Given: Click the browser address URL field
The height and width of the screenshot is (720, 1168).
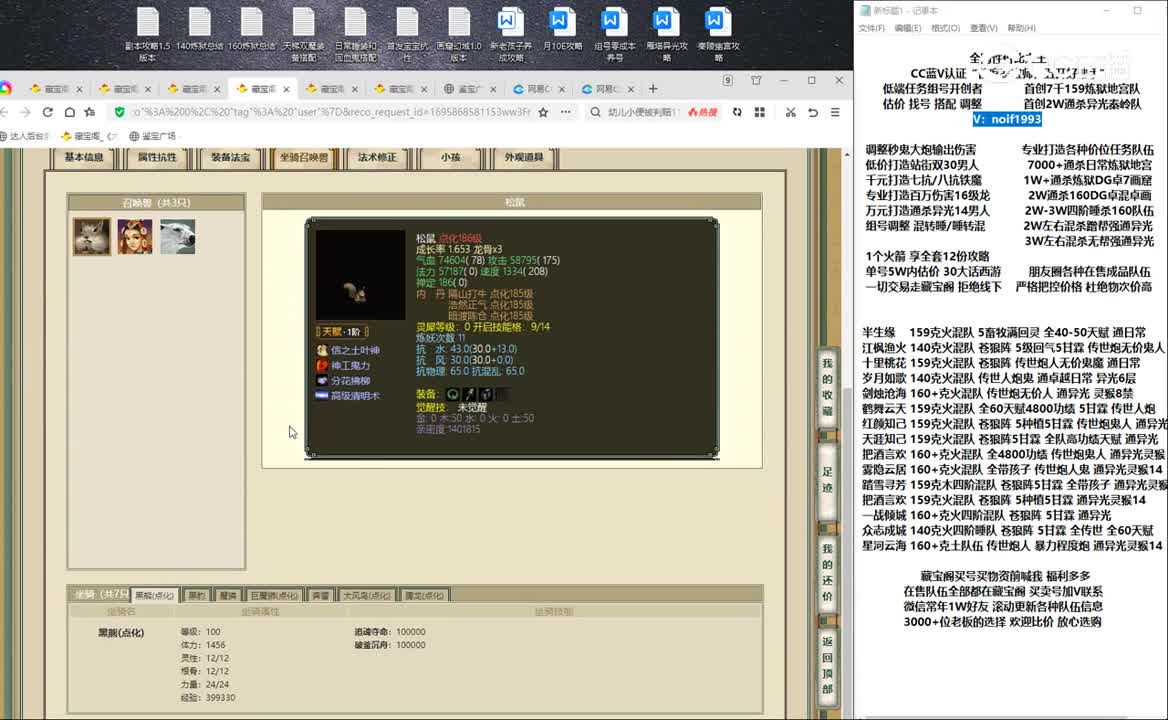Looking at the screenshot, I should 331,112.
